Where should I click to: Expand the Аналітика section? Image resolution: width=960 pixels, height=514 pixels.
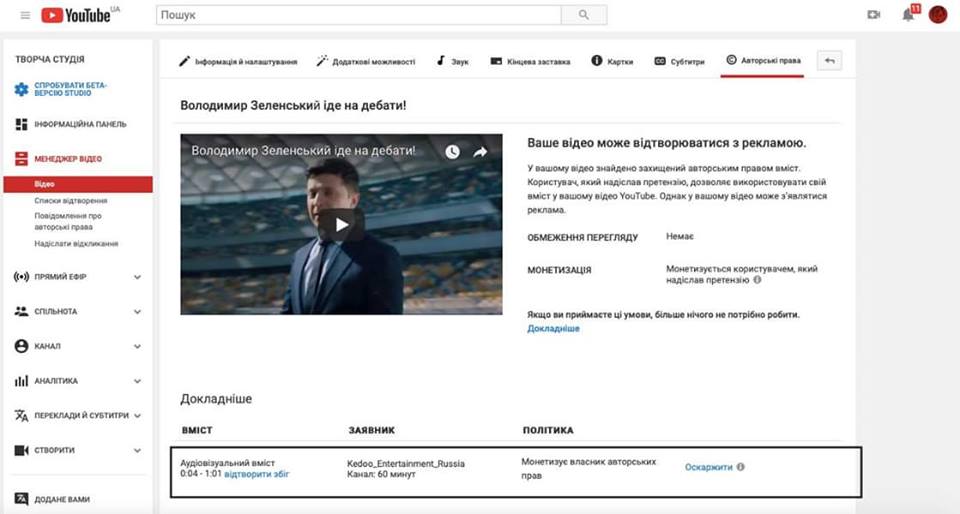(x=137, y=381)
